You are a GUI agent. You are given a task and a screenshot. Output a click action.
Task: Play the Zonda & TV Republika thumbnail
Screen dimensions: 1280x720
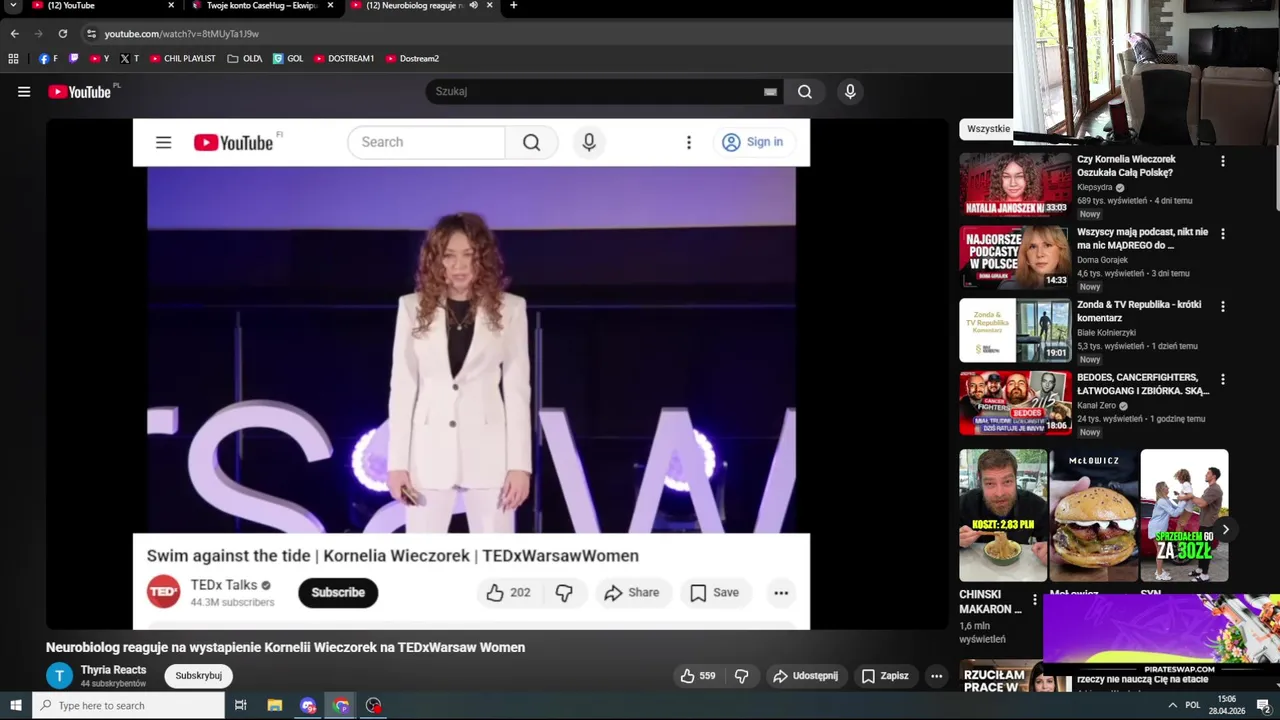[1015, 330]
